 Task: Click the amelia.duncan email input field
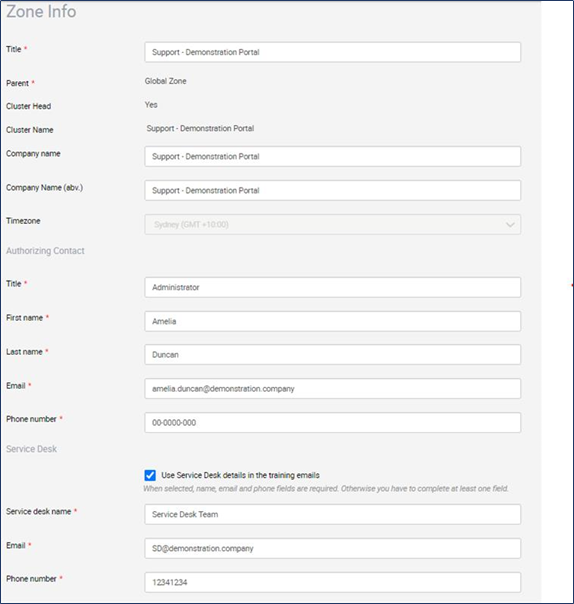(x=332, y=389)
